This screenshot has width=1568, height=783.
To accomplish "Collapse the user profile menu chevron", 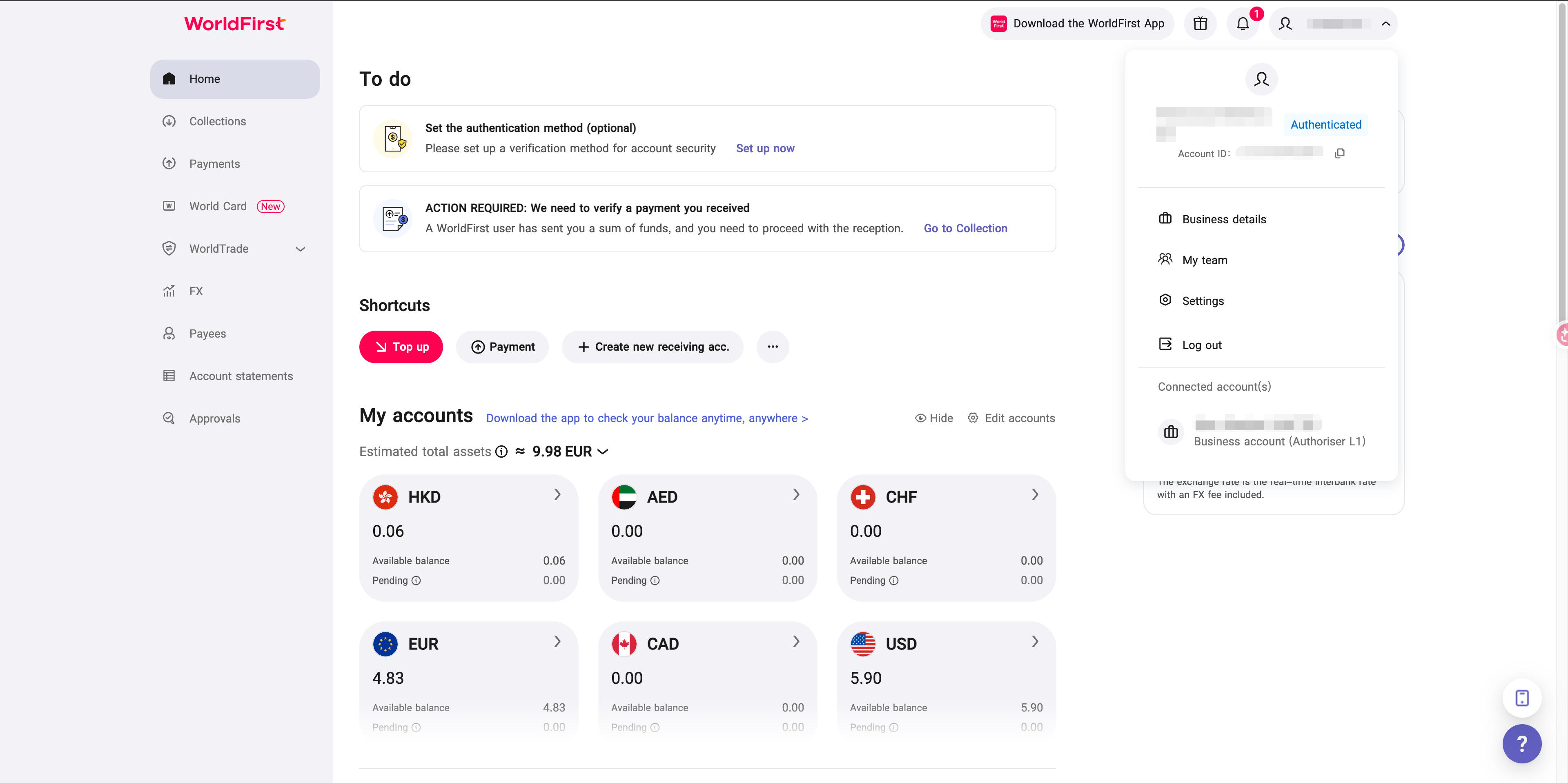I will [x=1385, y=24].
